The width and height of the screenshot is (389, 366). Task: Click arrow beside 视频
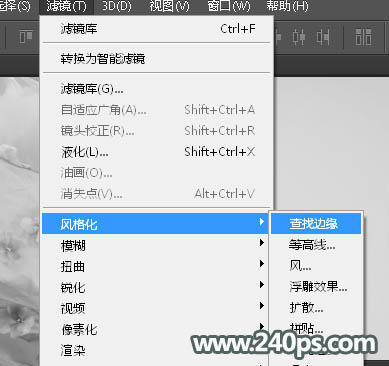262,306
